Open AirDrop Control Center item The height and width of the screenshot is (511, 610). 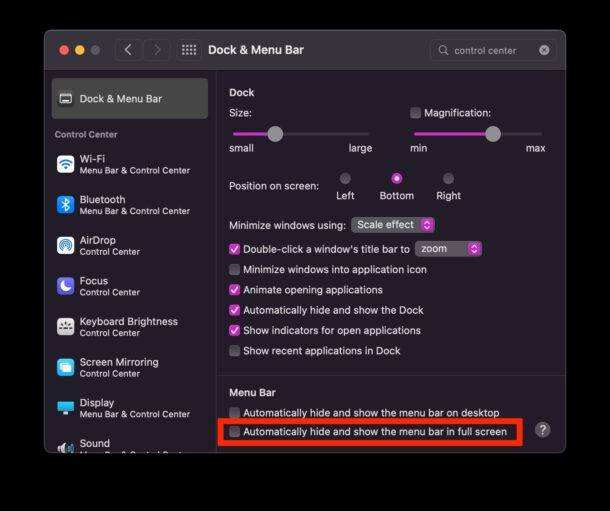(130, 246)
